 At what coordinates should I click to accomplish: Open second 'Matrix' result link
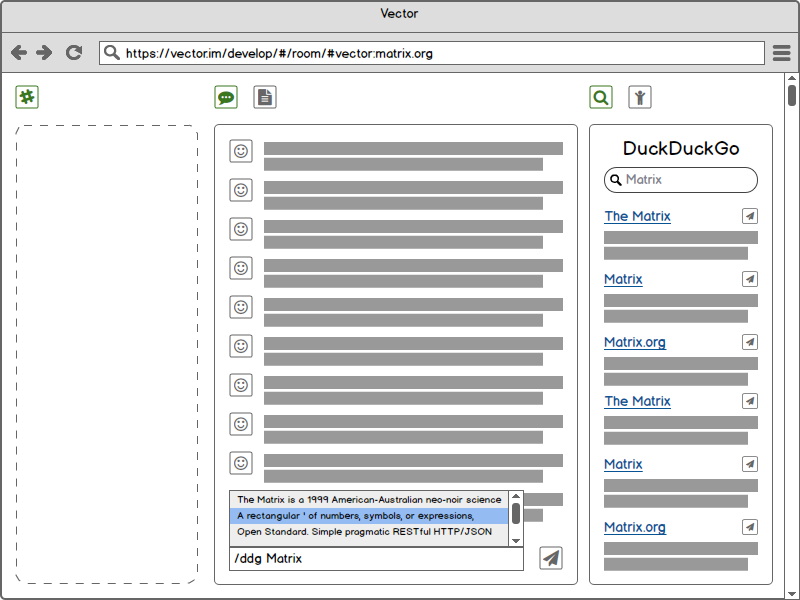click(623, 464)
